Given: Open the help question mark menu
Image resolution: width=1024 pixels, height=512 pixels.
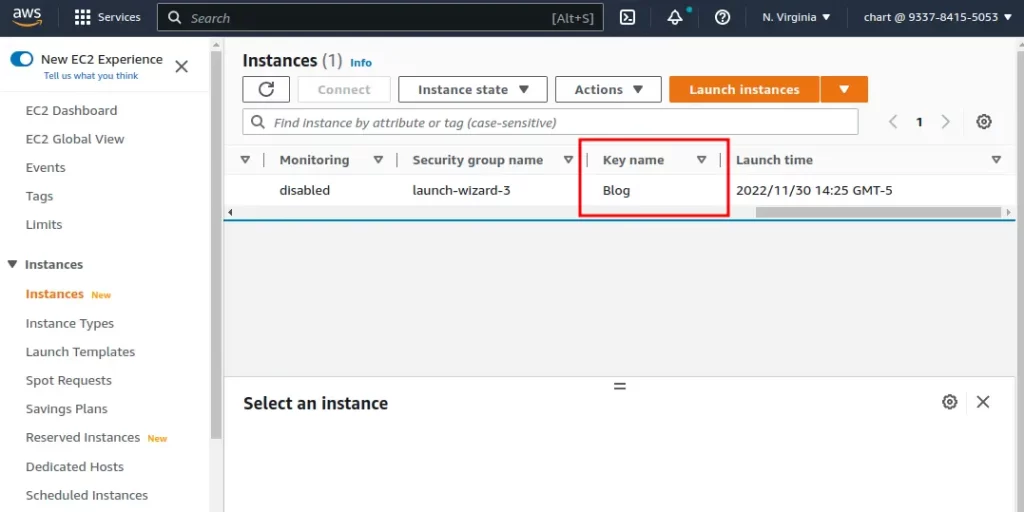Looking at the screenshot, I should pos(722,18).
